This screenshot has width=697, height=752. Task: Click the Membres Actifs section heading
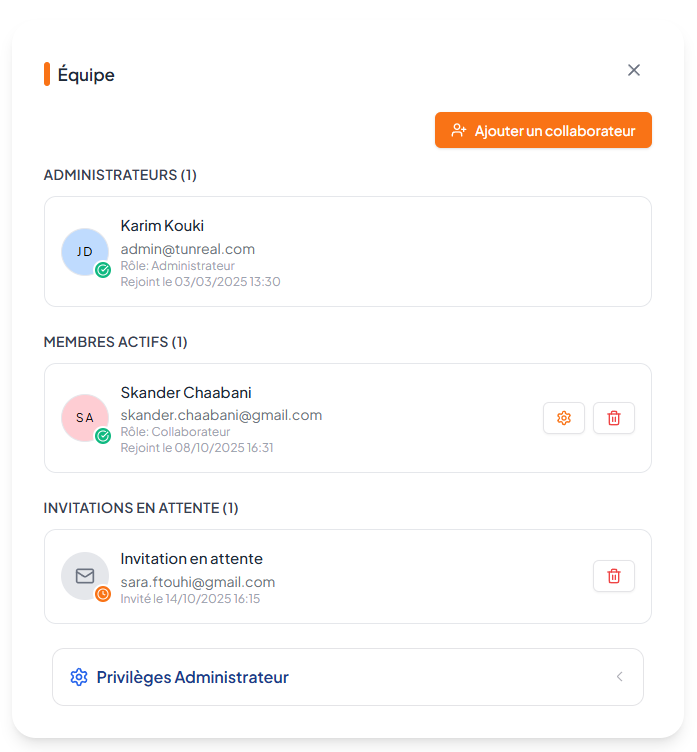[x=115, y=342]
